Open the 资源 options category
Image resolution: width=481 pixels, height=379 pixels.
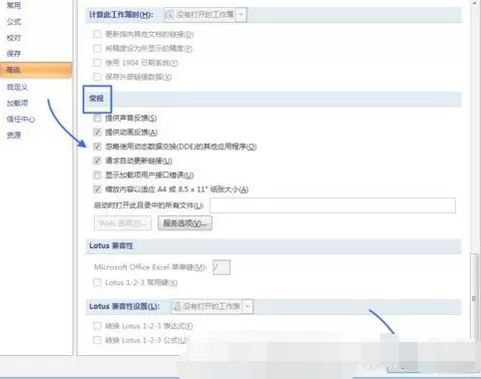[x=14, y=135]
